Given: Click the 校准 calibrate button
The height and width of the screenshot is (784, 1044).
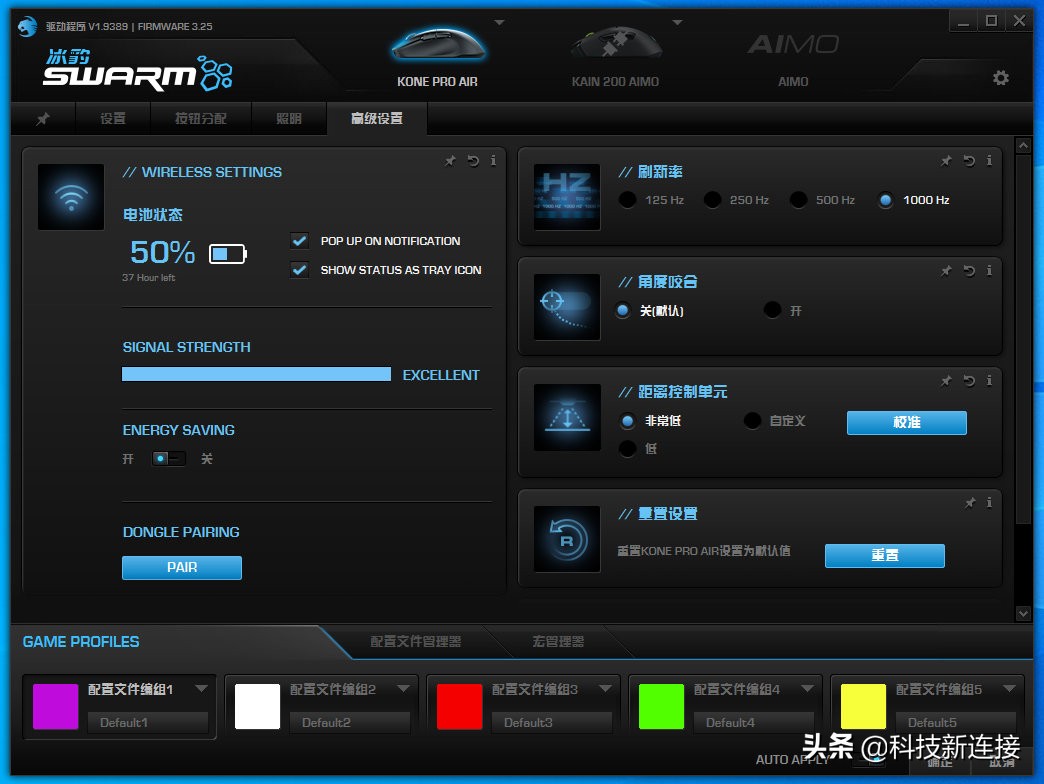Looking at the screenshot, I should [906, 423].
